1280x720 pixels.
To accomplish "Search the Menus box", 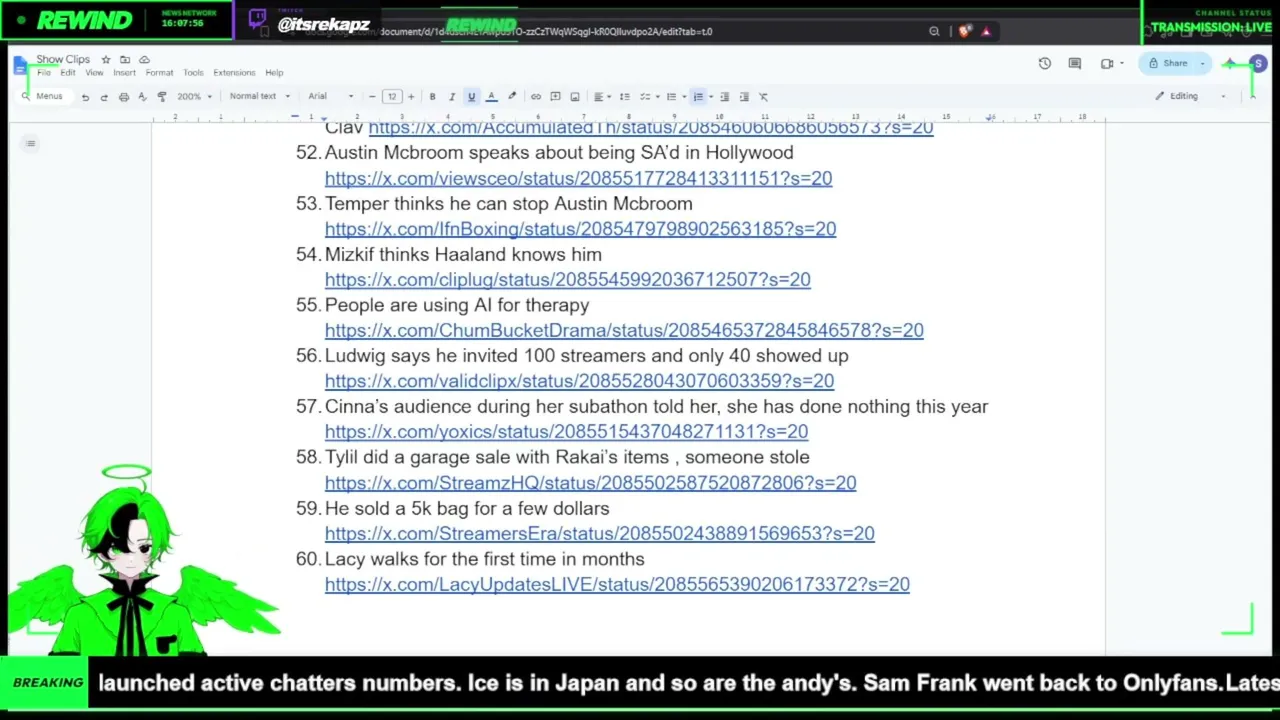I will click(x=43, y=97).
